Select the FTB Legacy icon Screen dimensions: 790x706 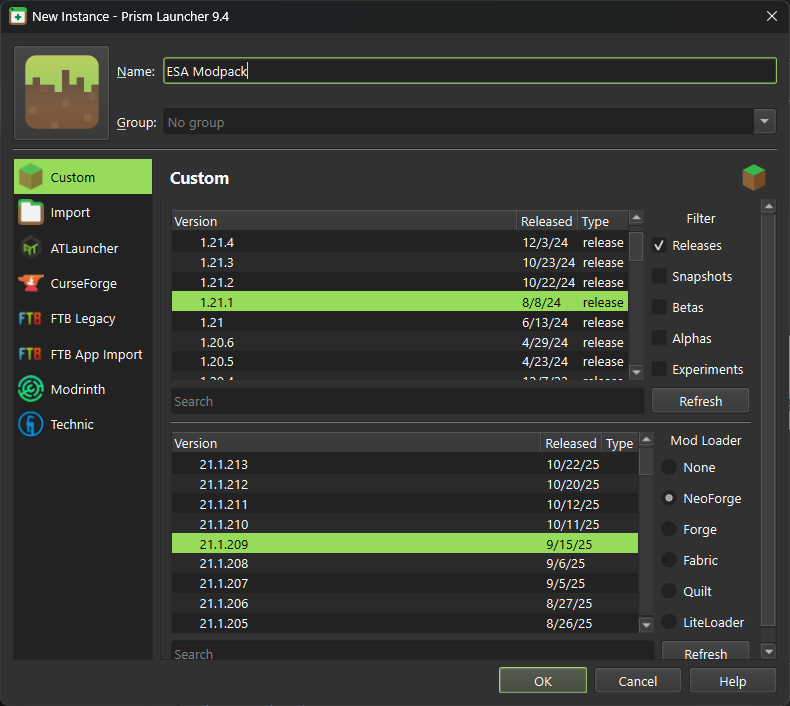pos(31,319)
